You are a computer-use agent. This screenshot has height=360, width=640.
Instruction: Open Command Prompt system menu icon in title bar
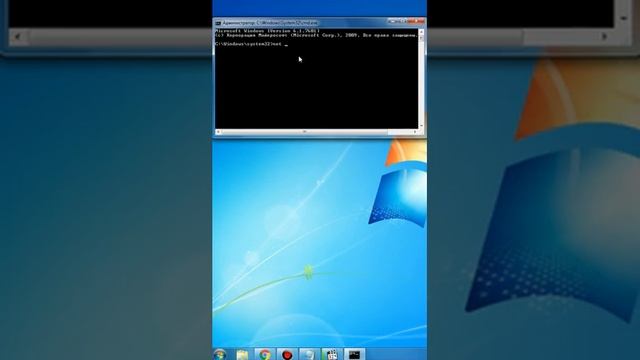[218, 23]
